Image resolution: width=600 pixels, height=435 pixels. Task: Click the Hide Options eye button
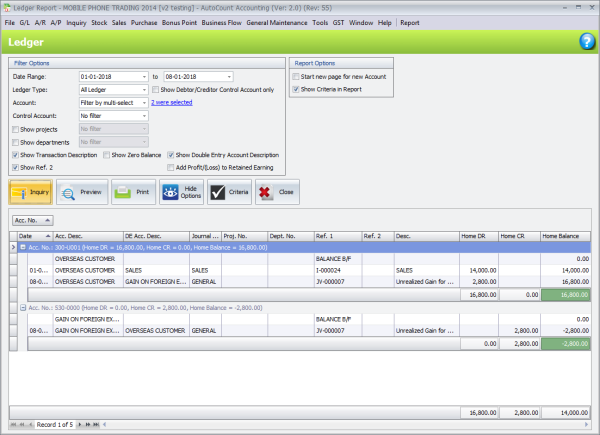click(181, 192)
